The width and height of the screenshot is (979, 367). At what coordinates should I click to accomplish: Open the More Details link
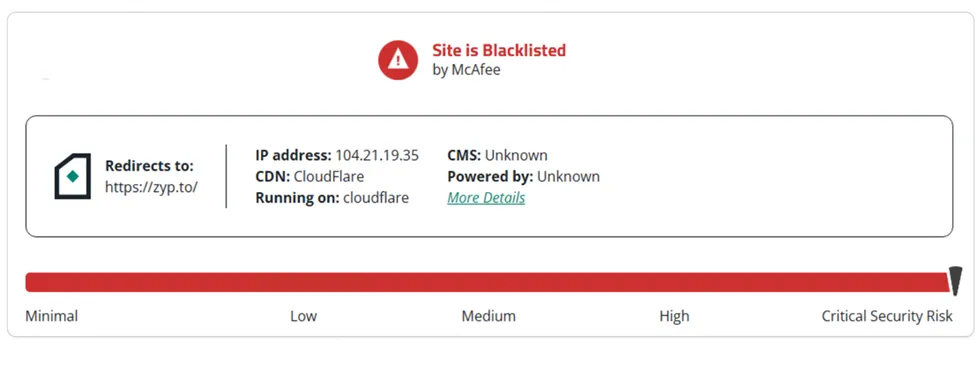click(486, 198)
